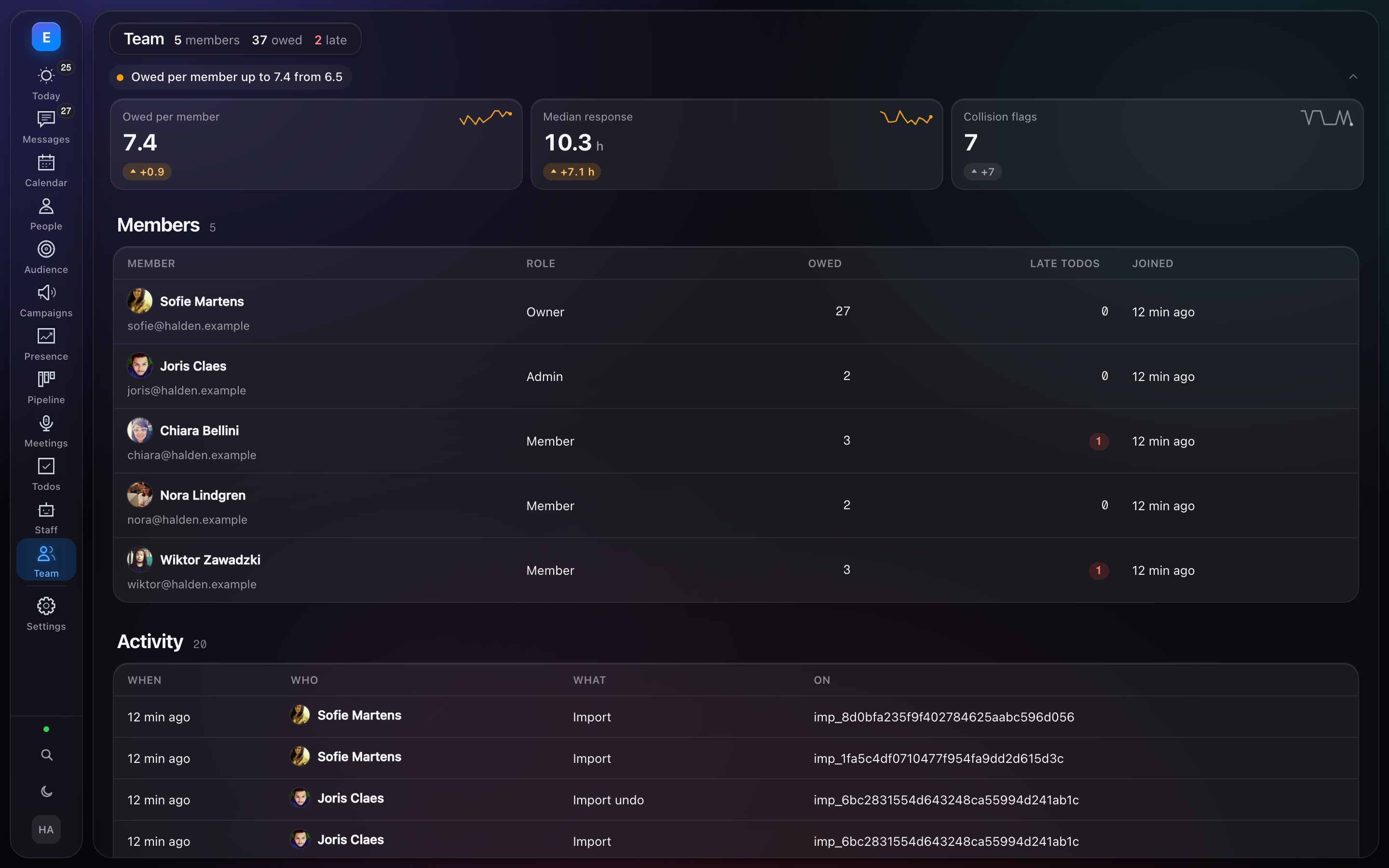
Task: Click Chiara Bellini's late todos badge
Action: [x=1099, y=441]
